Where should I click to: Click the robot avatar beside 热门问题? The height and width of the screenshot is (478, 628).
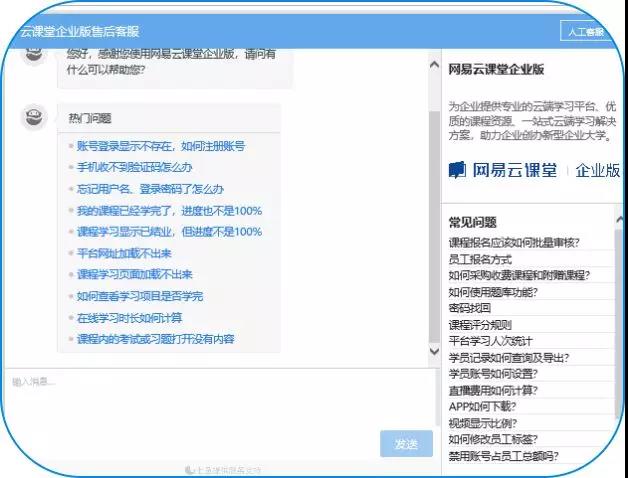click(35, 117)
